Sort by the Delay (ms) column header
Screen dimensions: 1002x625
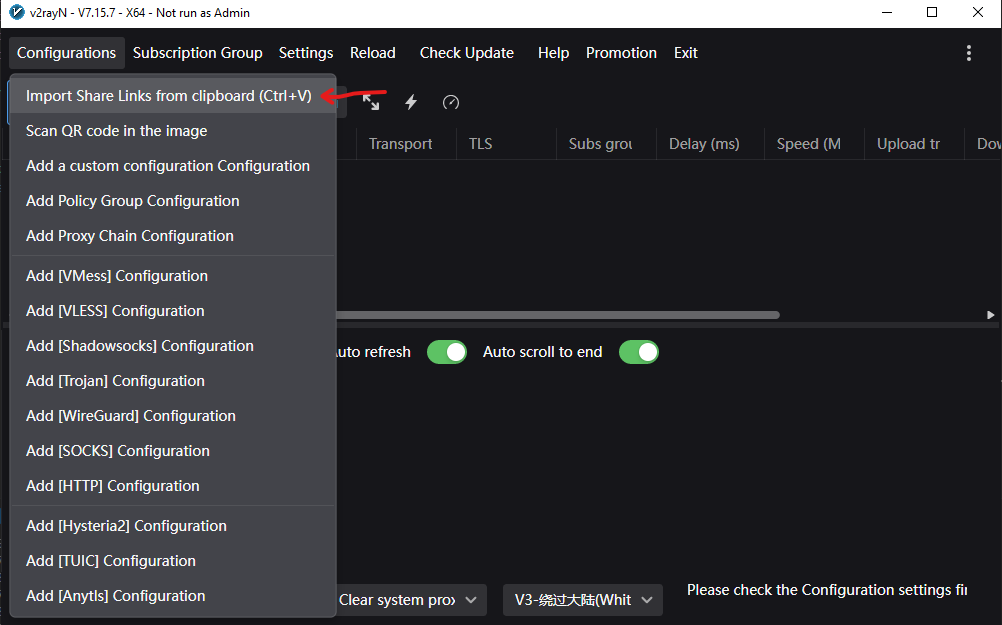(x=704, y=144)
